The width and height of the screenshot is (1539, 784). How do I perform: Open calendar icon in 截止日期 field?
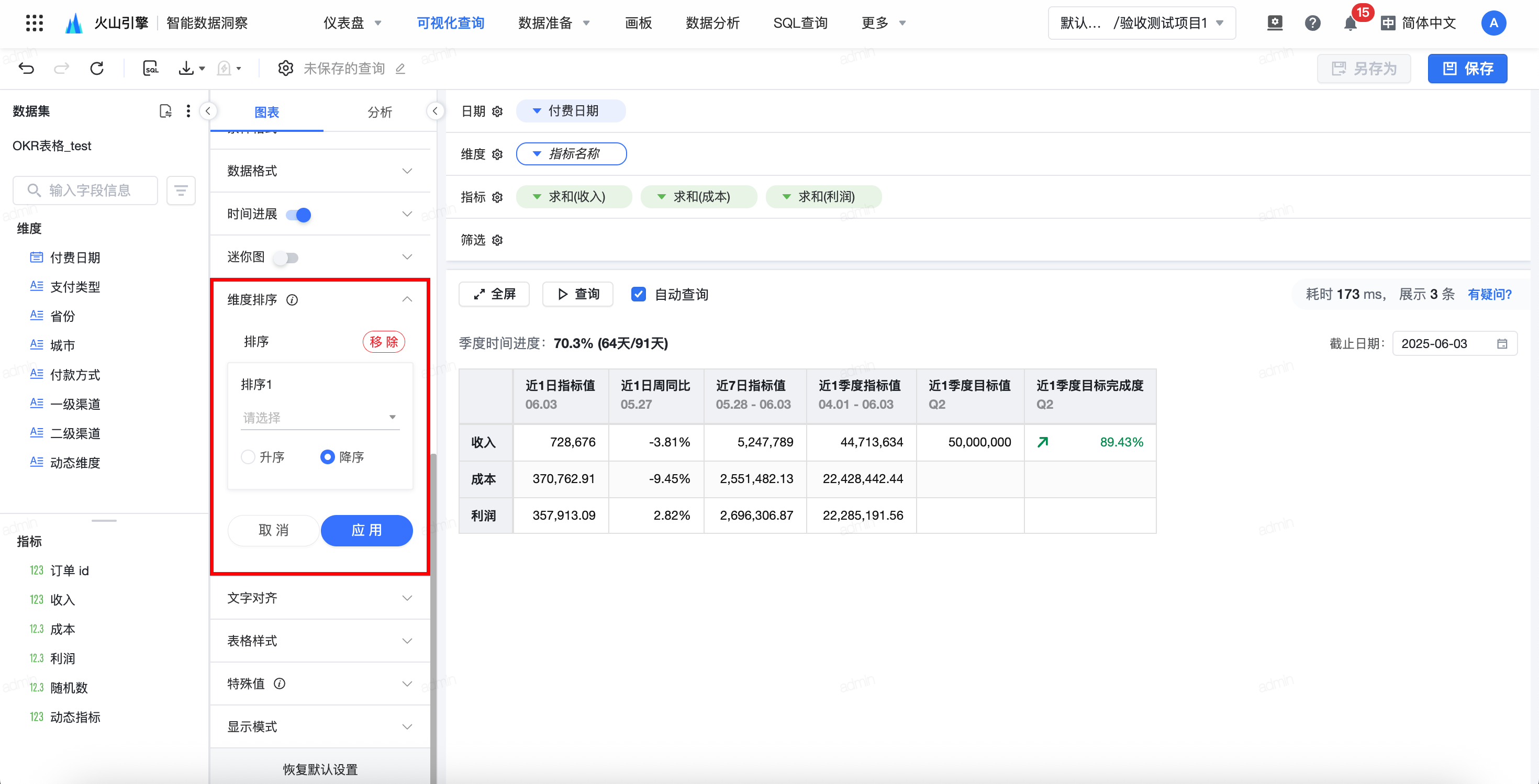[x=1502, y=344]
